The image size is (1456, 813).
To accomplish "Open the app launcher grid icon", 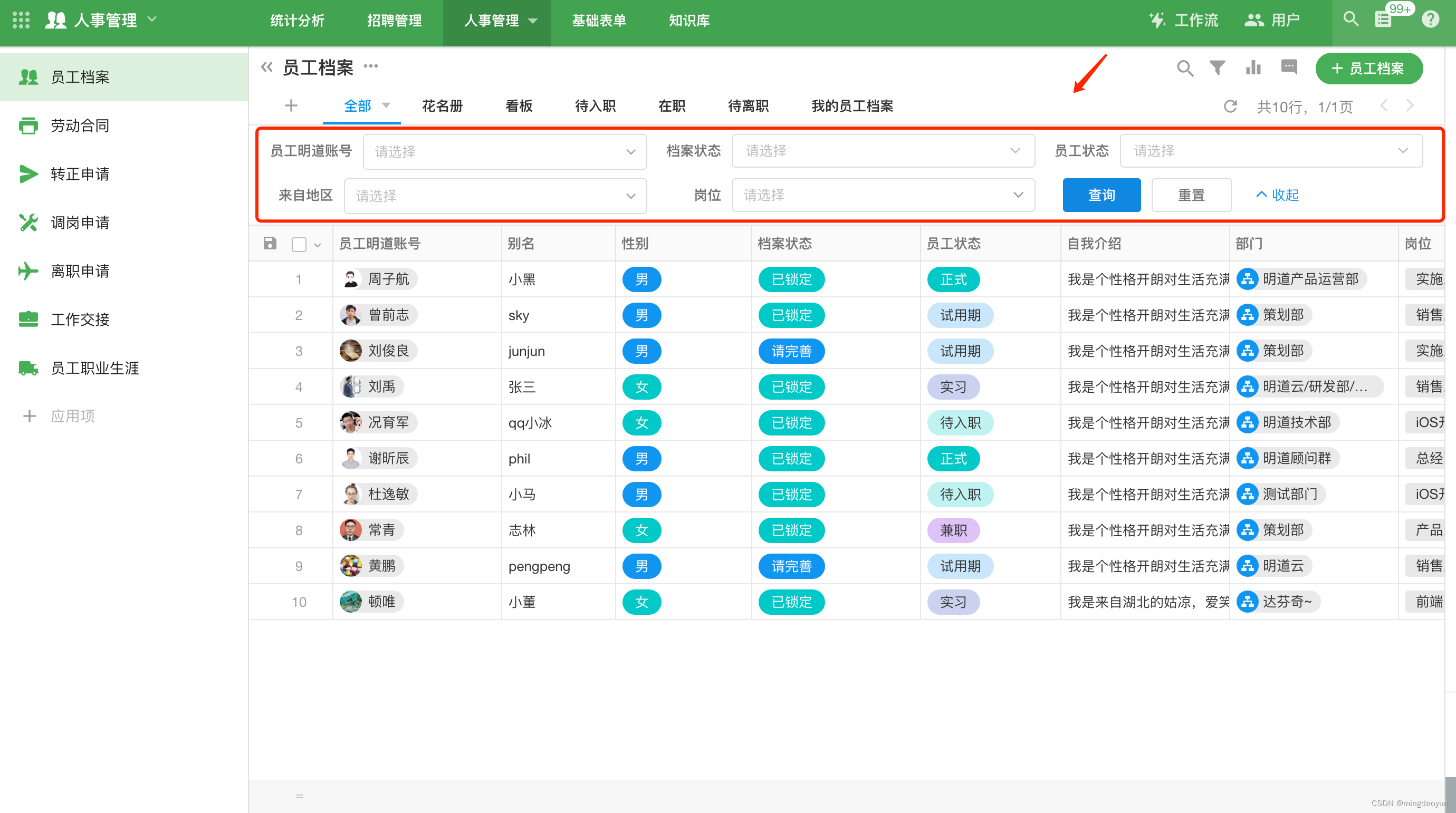I will pos(21,21).
